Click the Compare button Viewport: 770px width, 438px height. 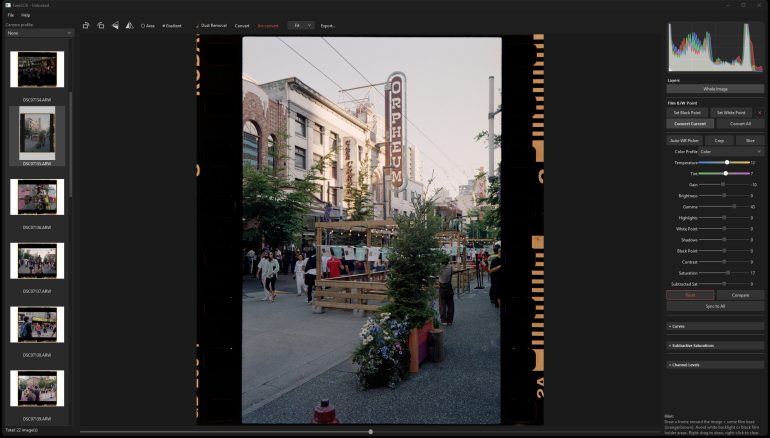[741, 295]
